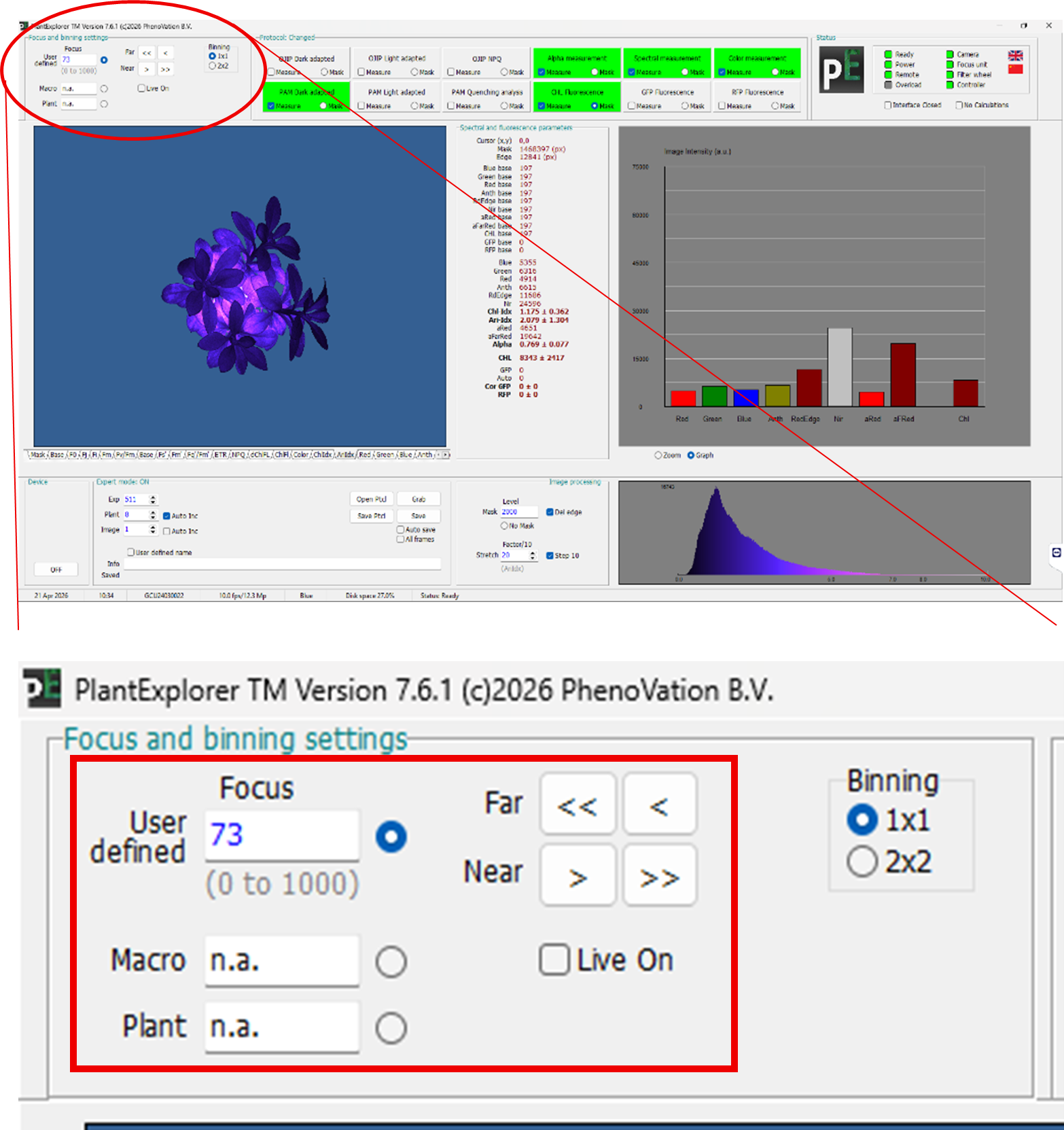
Task: Click the PE app icon in enlarged title bar
Action: [x=42, y=688]
